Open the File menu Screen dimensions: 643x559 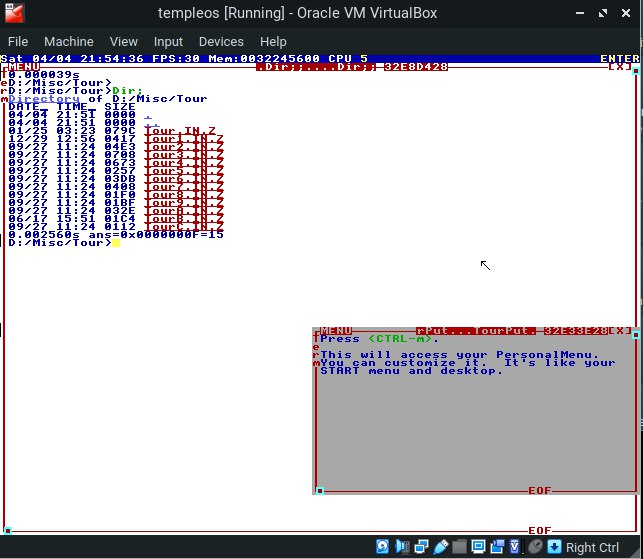(x=18, y=41)
